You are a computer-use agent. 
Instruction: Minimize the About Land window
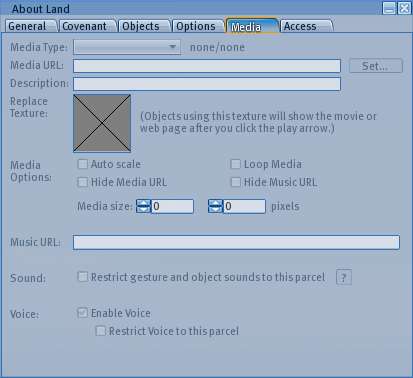pyautogui.click(x=389, y=8)
